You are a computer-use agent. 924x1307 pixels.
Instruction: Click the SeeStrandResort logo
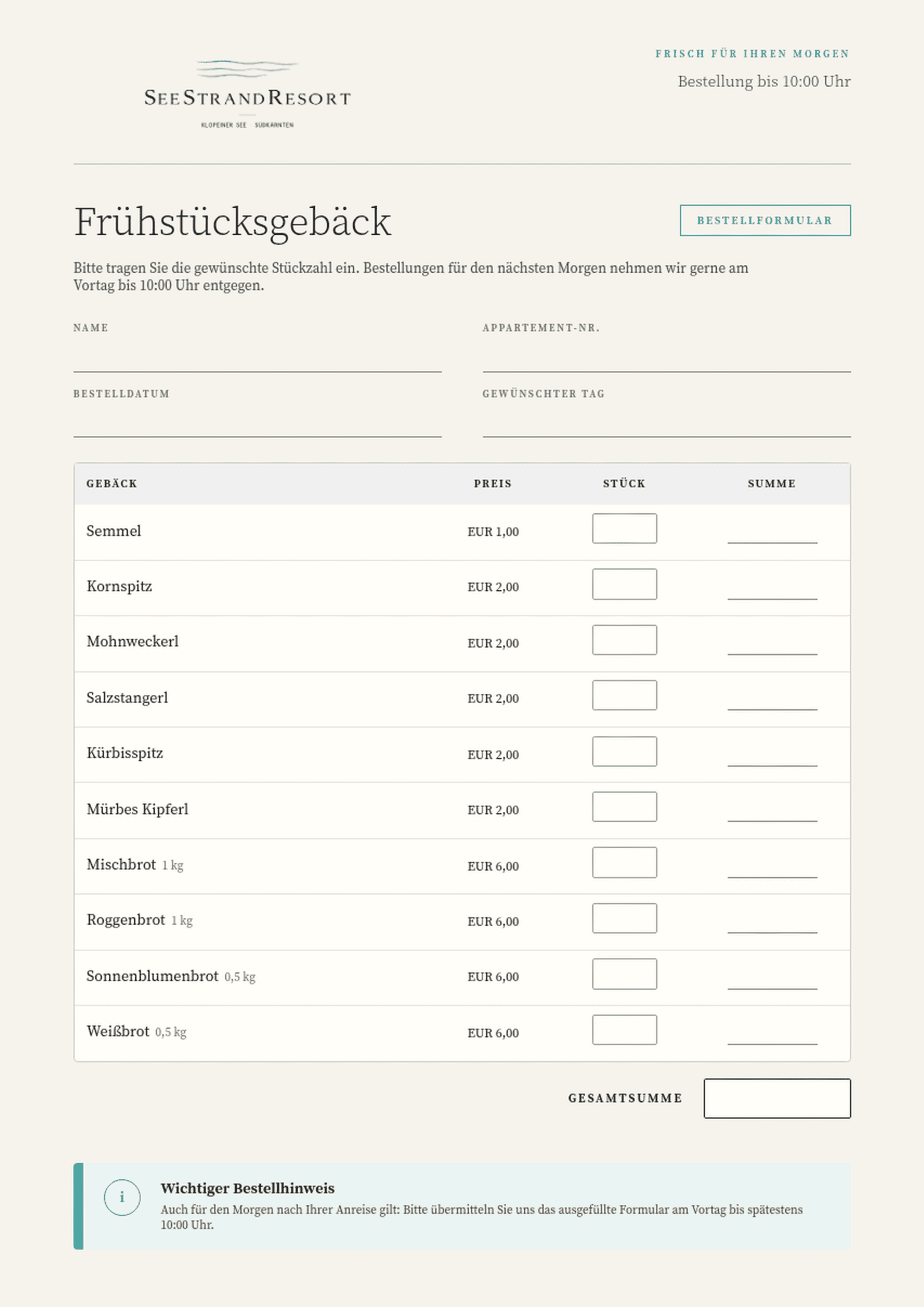(x=247, y=94)
